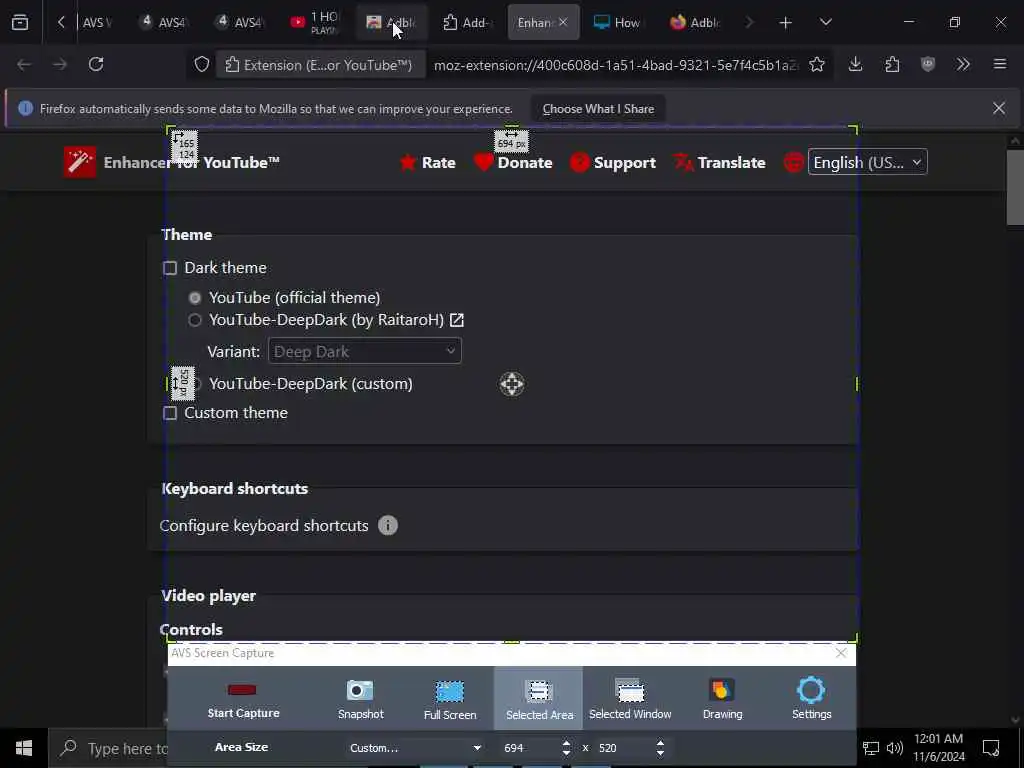Click Choose What I Share button

[x=598, y=109]
